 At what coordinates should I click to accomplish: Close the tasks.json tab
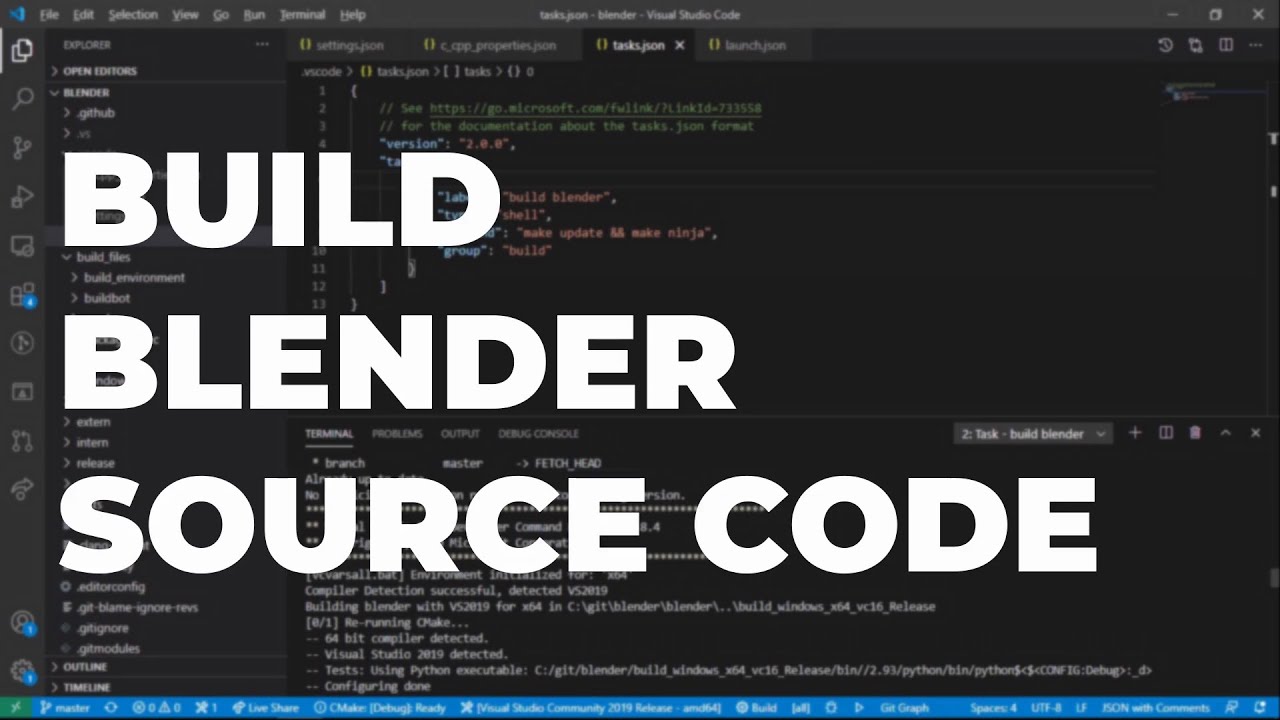click(680, 45)
